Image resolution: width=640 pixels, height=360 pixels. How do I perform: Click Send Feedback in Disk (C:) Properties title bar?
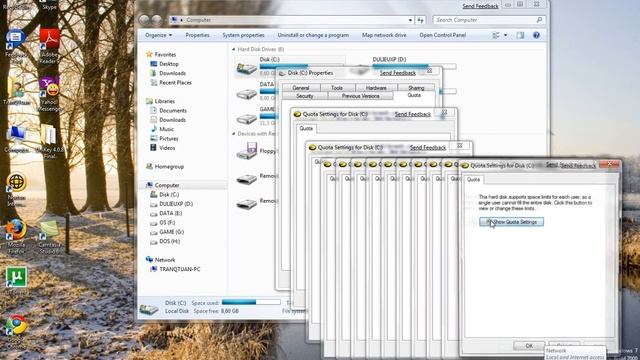click(398, 73)
